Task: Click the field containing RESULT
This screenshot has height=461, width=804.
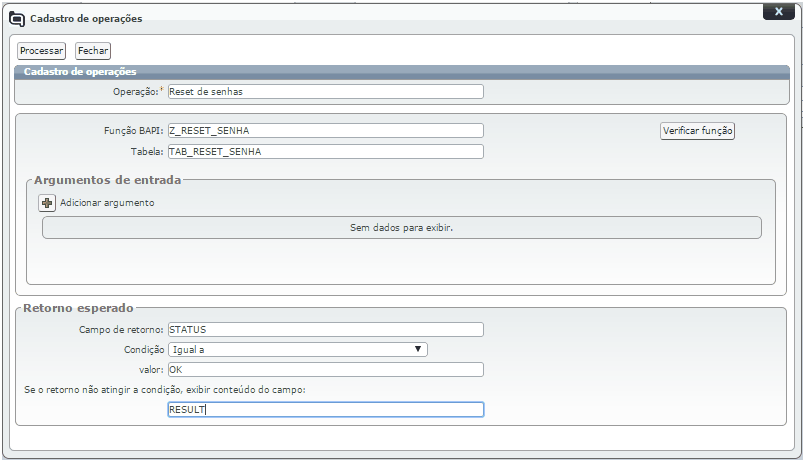Action: point(325,409)
